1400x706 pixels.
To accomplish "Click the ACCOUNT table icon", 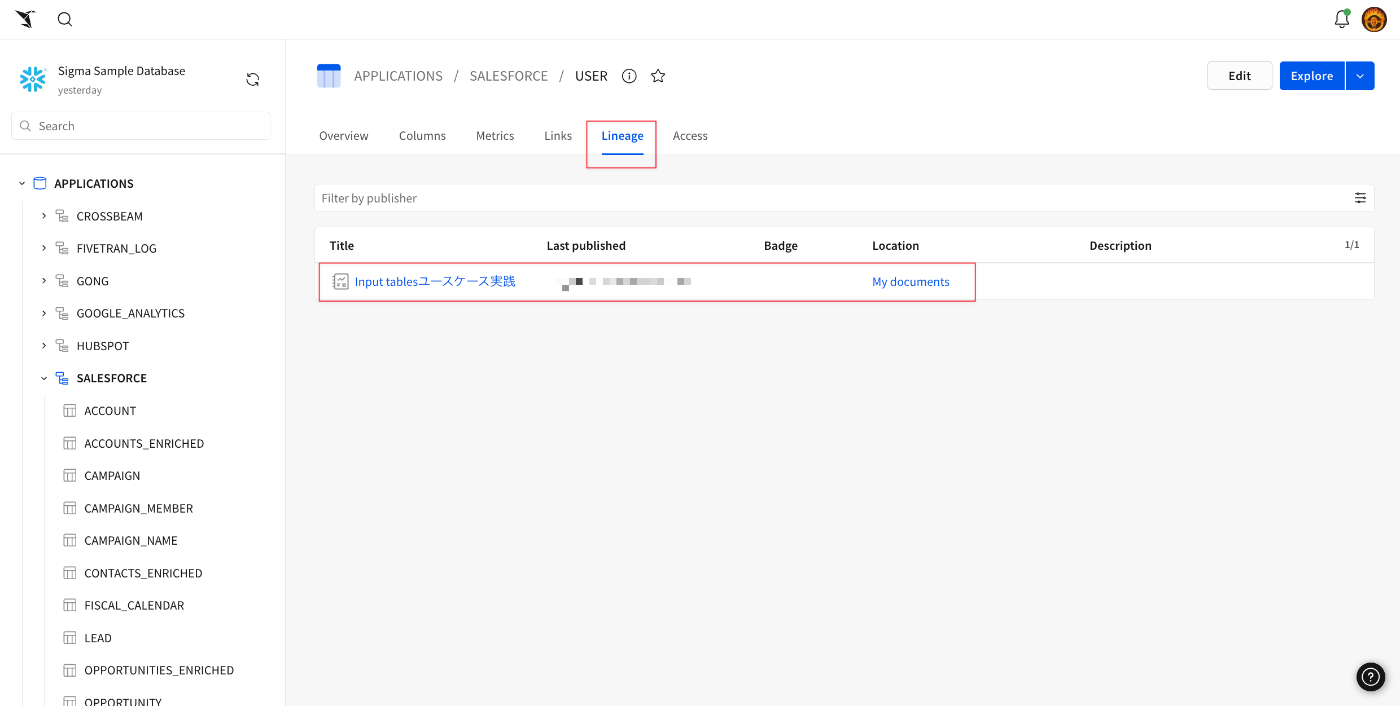I will coord(70,411).
